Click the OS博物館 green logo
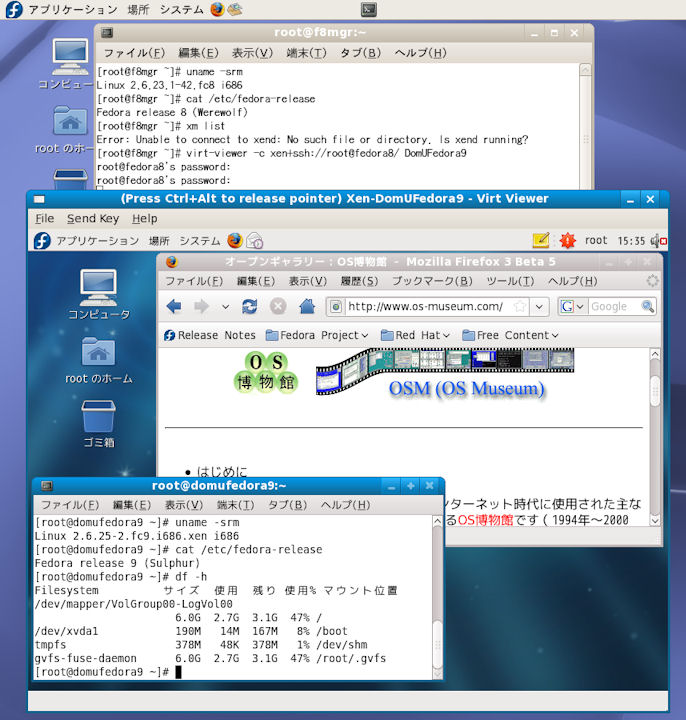This screenshot has width=686, height=720. coord(266,372)
